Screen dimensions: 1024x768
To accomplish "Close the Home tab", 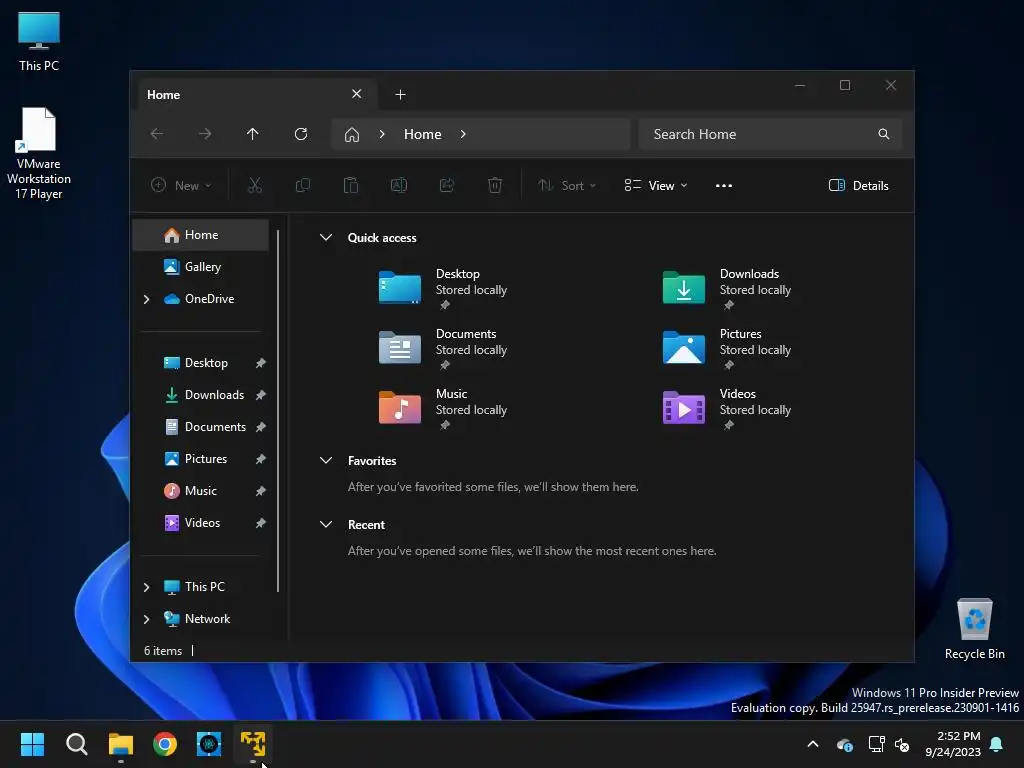I will pos(357,94).
